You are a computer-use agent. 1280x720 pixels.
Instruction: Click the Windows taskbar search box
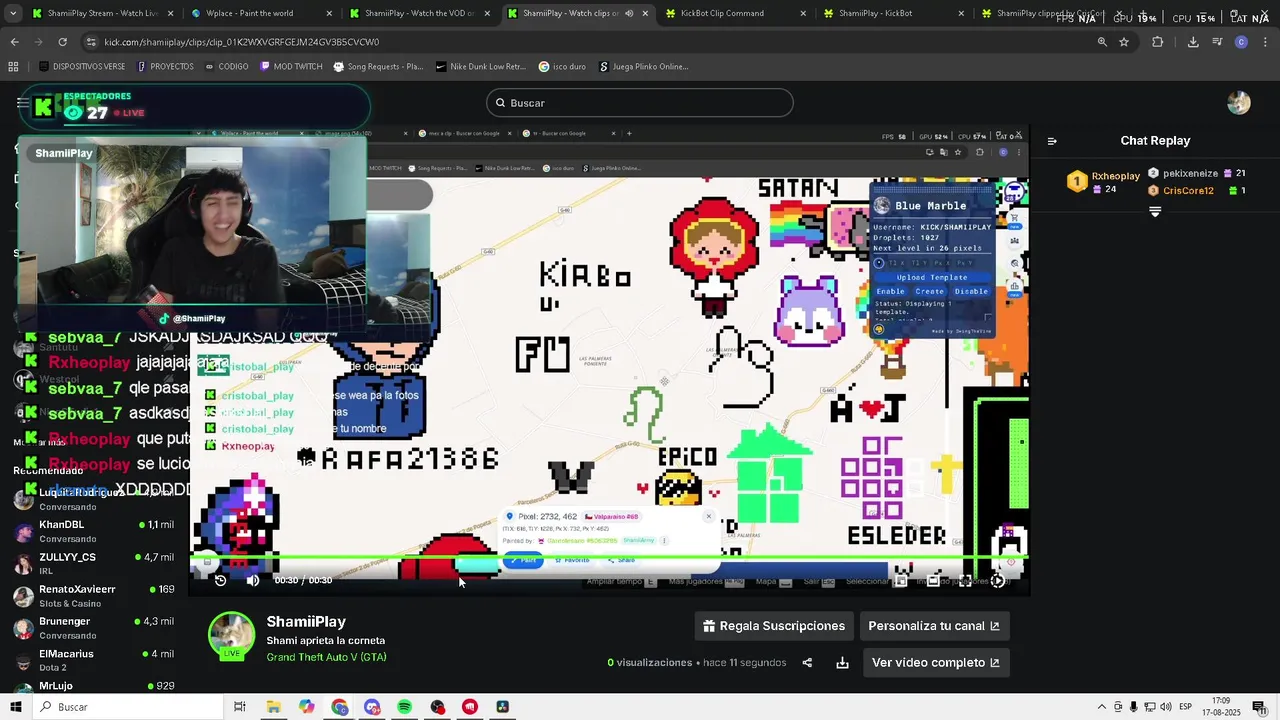(x=126, y=707)
